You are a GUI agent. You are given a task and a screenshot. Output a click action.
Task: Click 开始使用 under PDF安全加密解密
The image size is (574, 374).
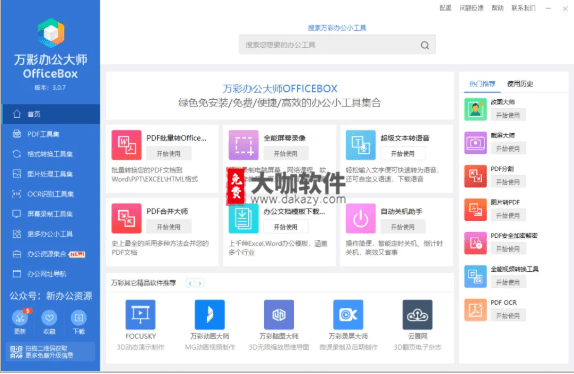point(508,248)
